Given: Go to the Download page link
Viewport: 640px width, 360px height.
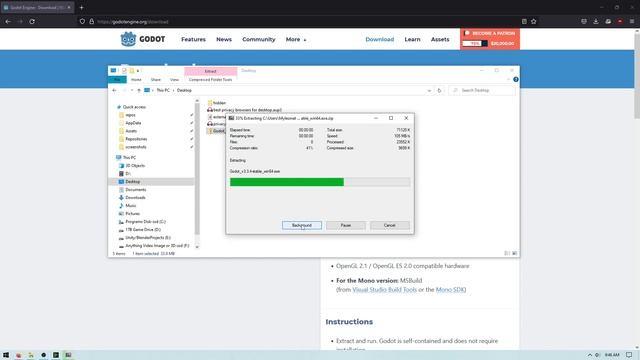Looking at the screenshot, I should 380,40.
